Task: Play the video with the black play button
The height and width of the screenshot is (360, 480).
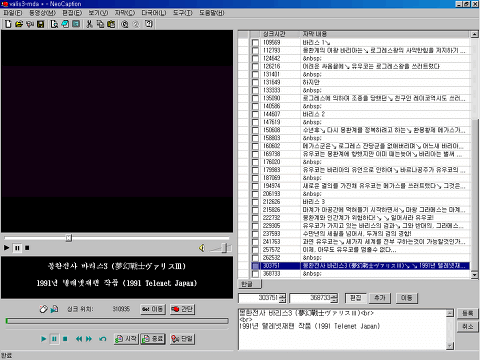Action: pos(6,248)
